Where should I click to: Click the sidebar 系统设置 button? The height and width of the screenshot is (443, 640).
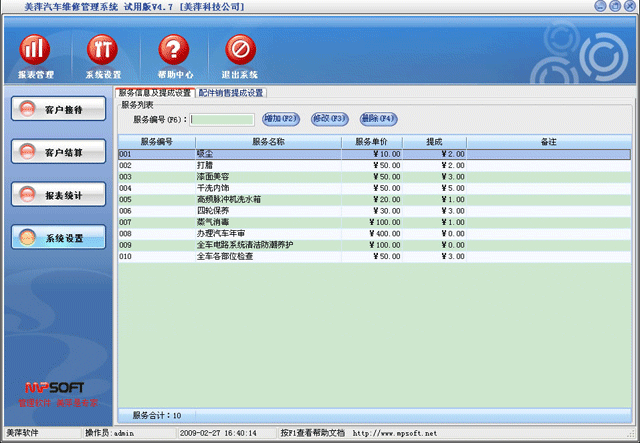(58, 238)
